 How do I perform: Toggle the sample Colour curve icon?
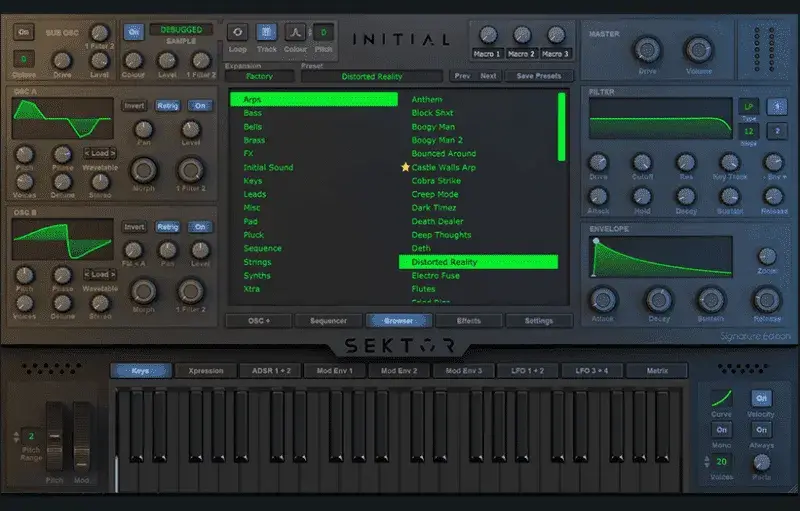pyautogui.click(x=295, y=33)
